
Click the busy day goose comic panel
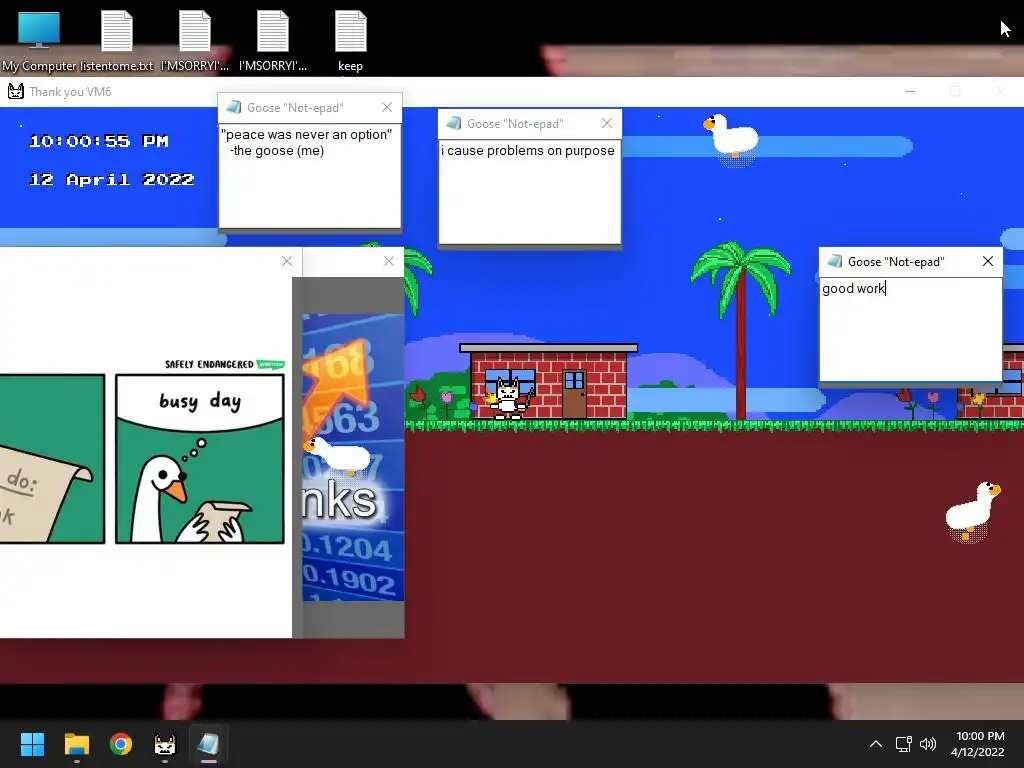click(x=200, y=458)
